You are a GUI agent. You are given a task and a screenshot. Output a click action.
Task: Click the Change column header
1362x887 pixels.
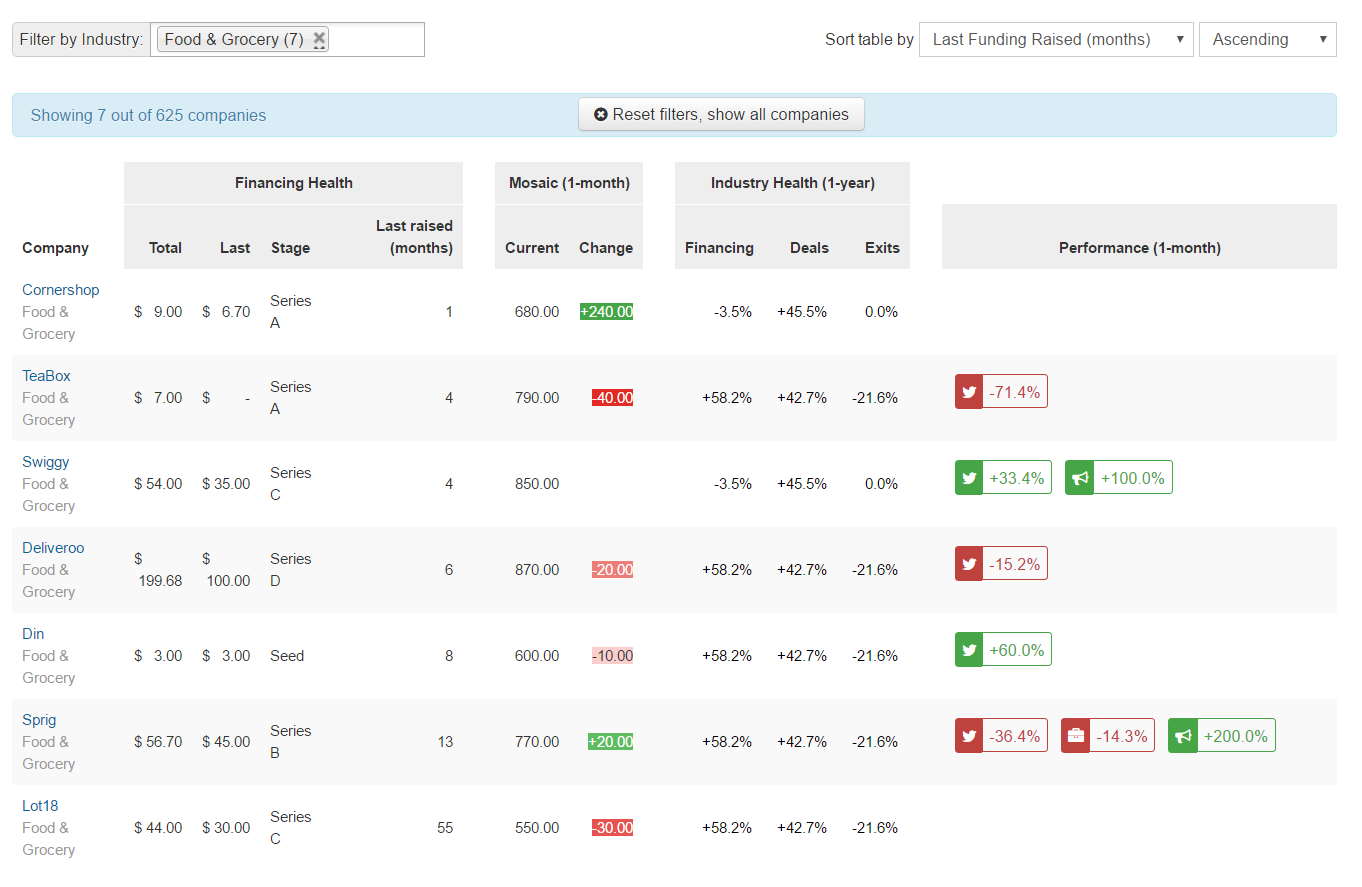(x=606, y=248)
